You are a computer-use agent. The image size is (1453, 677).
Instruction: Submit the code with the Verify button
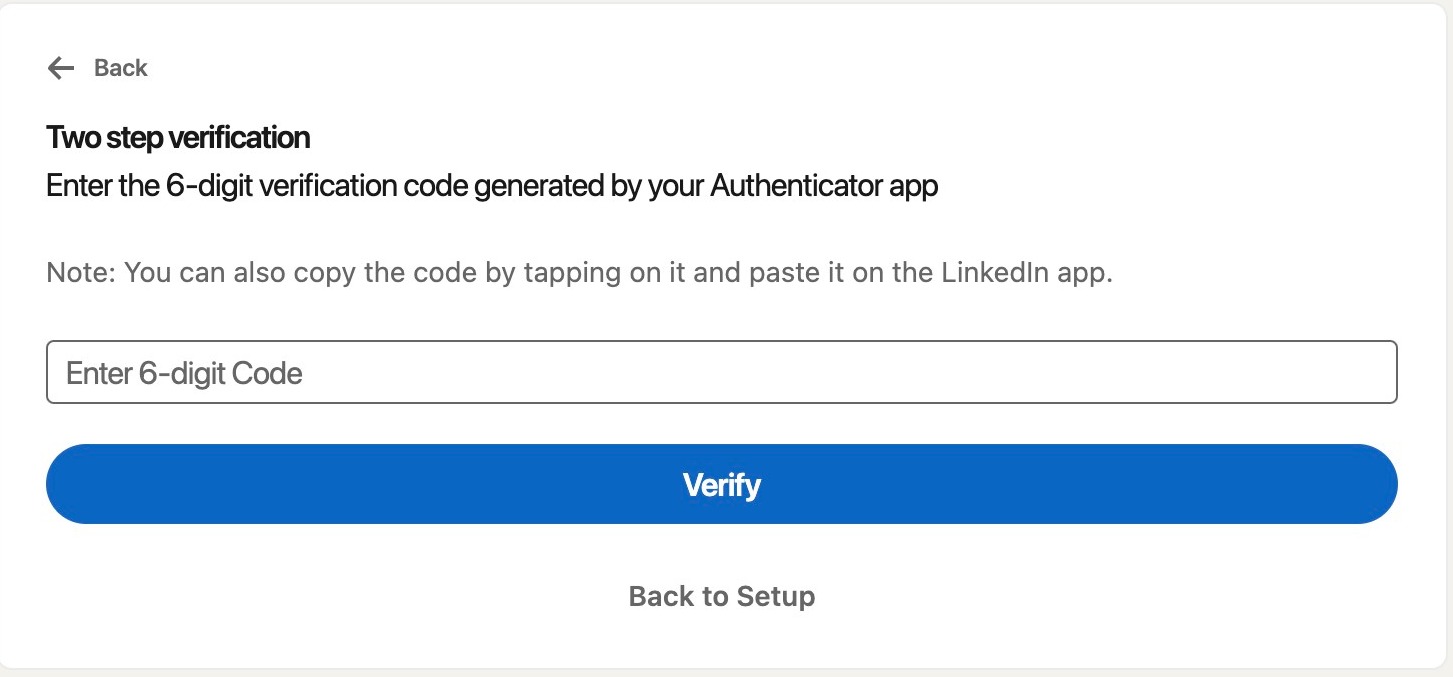721,484
